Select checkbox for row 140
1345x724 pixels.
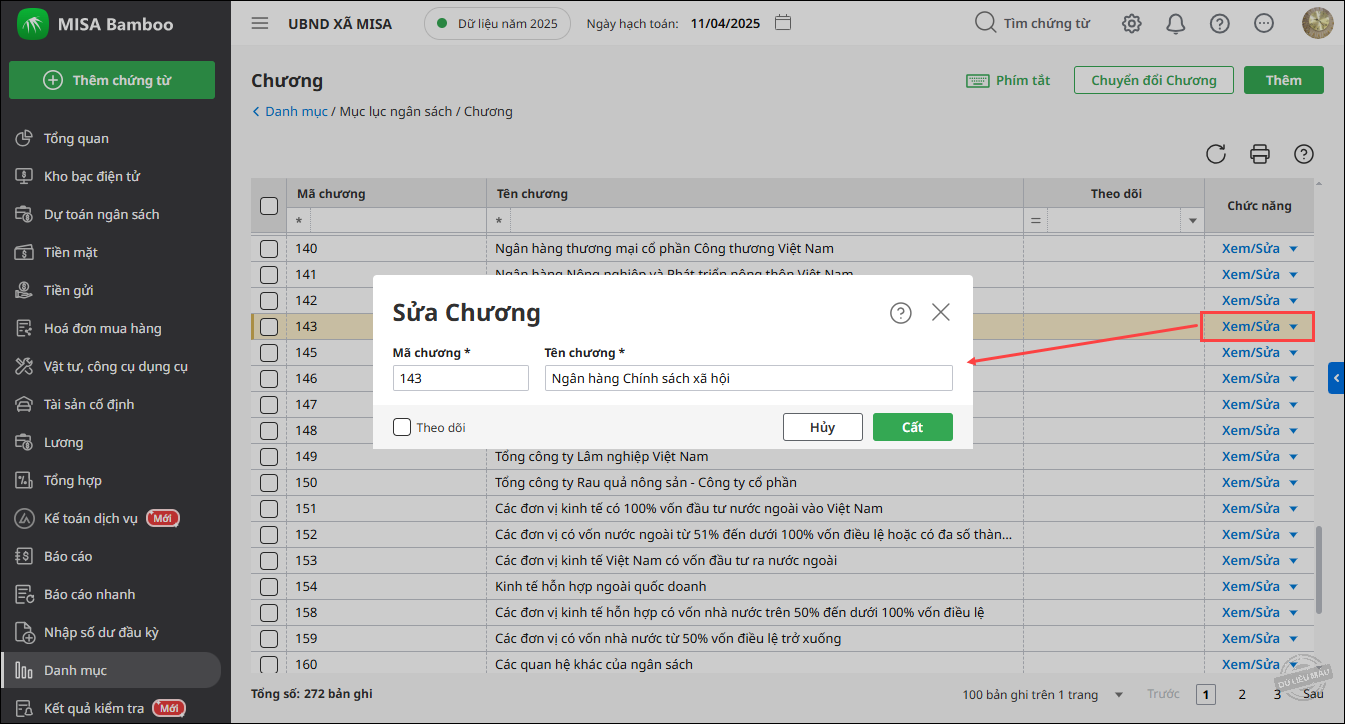click(x=269, y=248)
